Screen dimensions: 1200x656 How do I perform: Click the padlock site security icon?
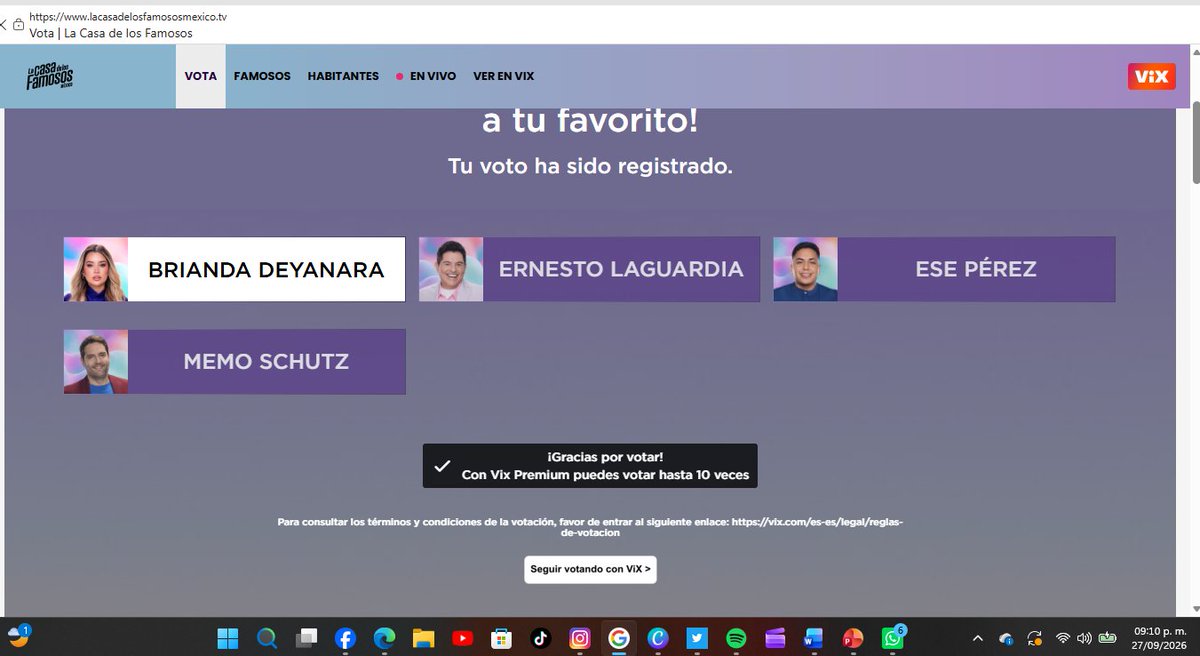[18, 24]
